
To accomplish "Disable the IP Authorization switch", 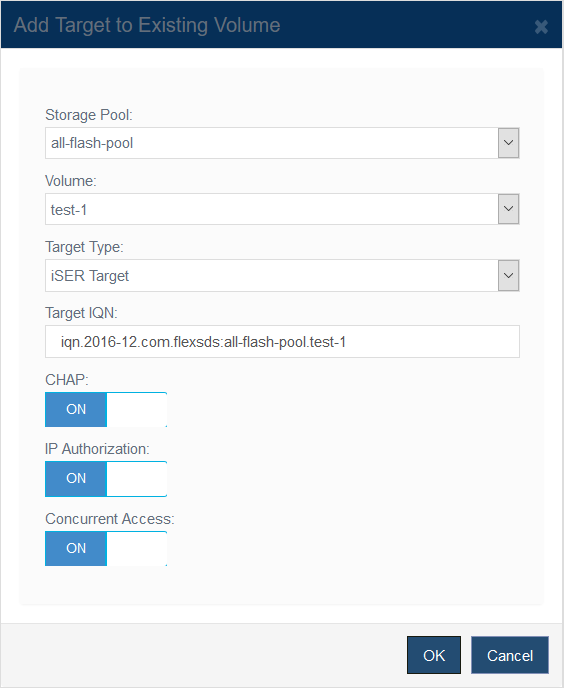I will 106,479.
